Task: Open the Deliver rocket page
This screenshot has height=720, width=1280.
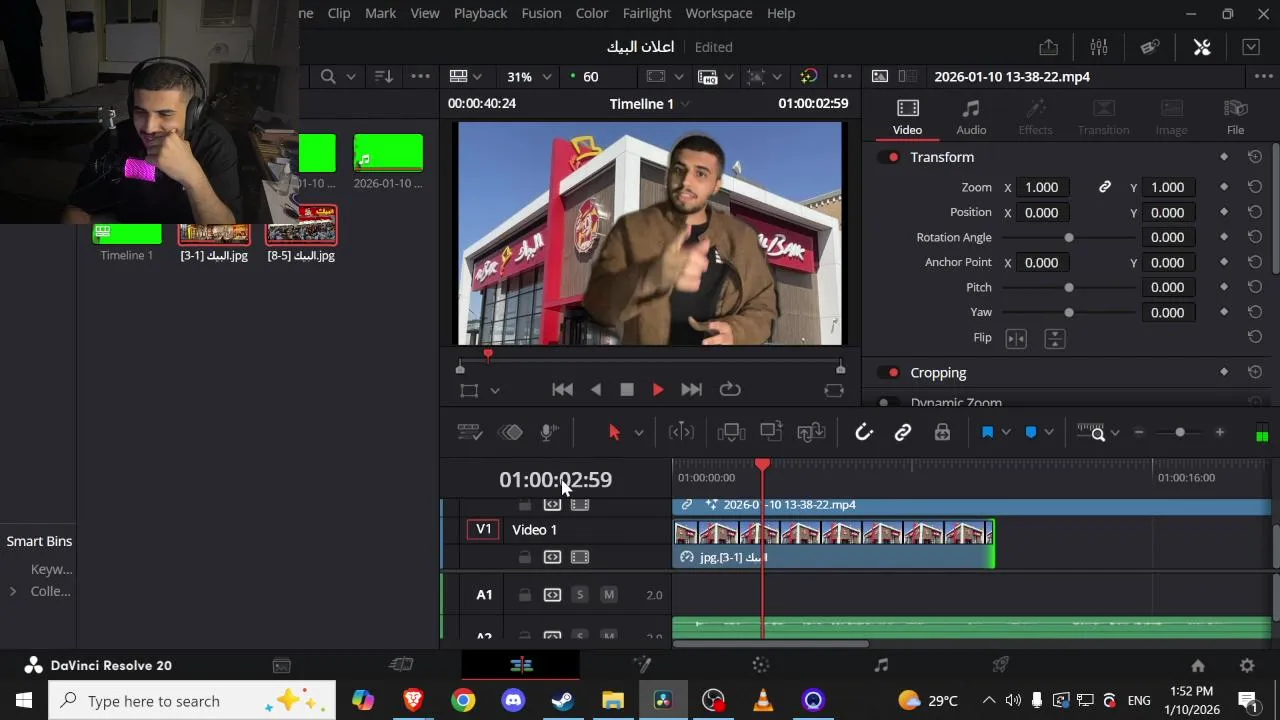Action: pyautogui.click(x=1000, y=665)
